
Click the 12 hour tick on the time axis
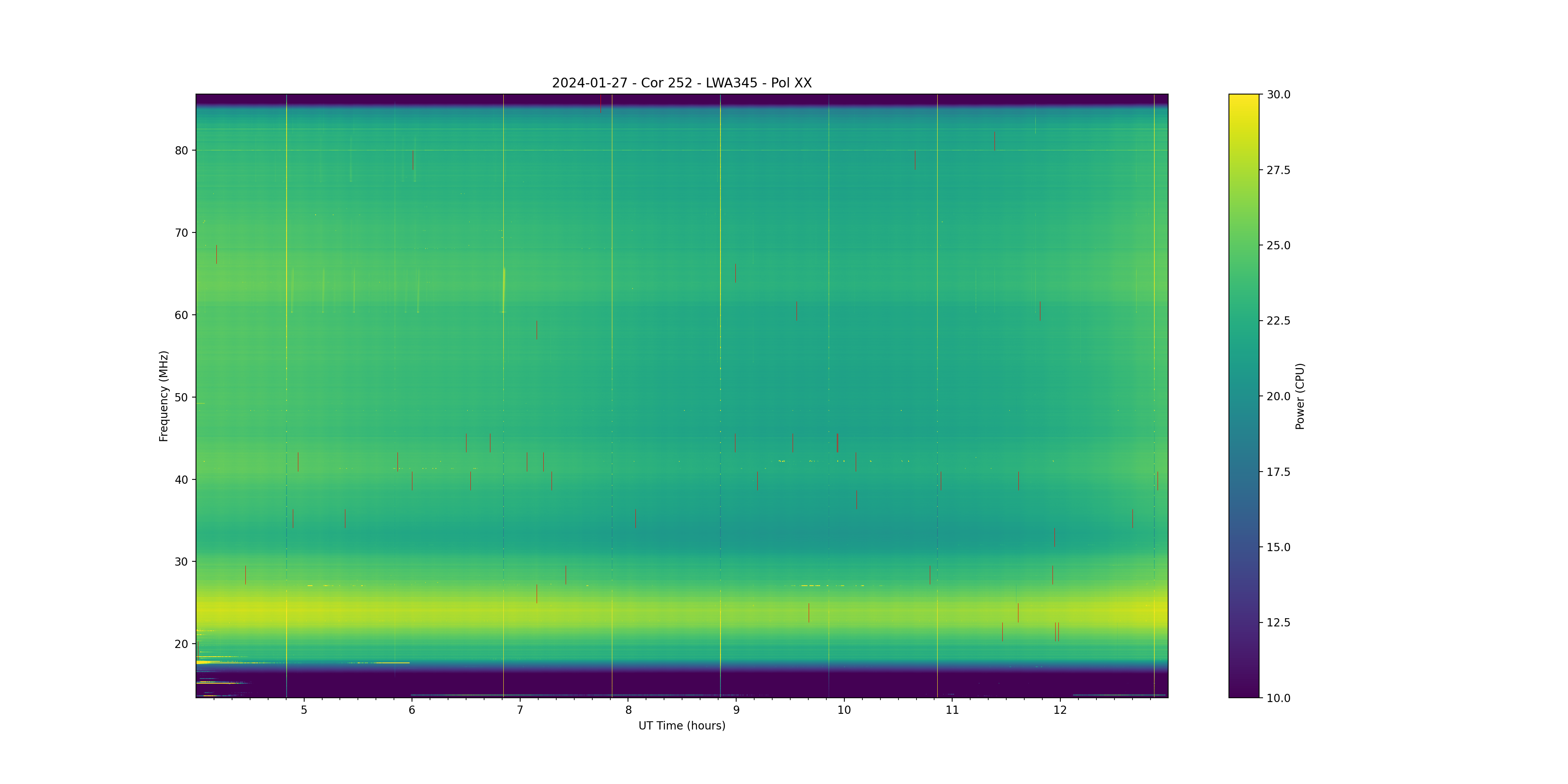[1060, 710]
